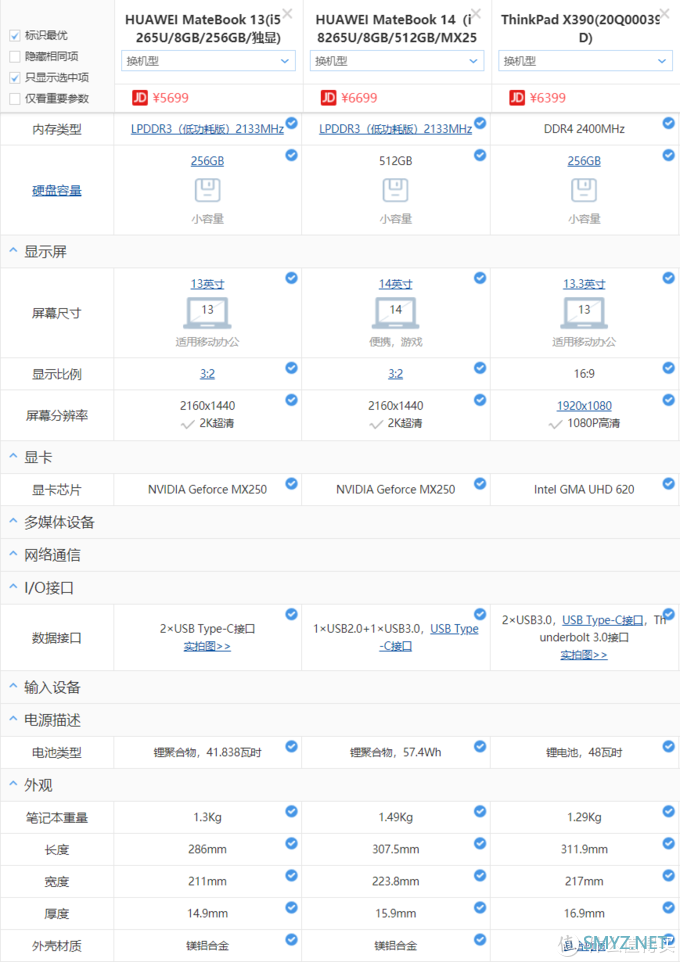This screenshot has width=680, height=962.
Task: Open ThinkPad X390 实拍图>> port photos link
Action: (x=584, y=655)
